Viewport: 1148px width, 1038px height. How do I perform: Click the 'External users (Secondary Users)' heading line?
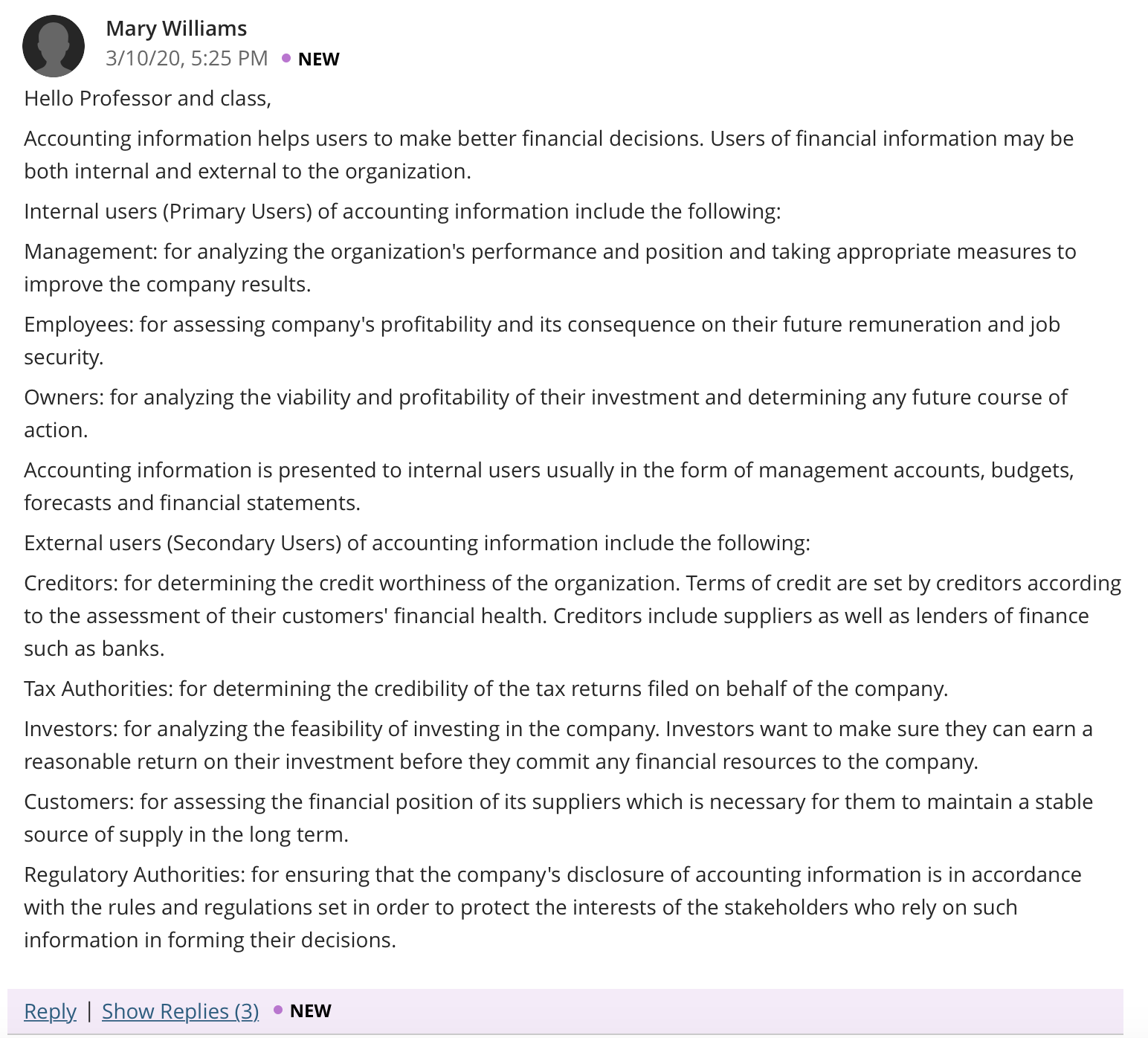(417, 544)
